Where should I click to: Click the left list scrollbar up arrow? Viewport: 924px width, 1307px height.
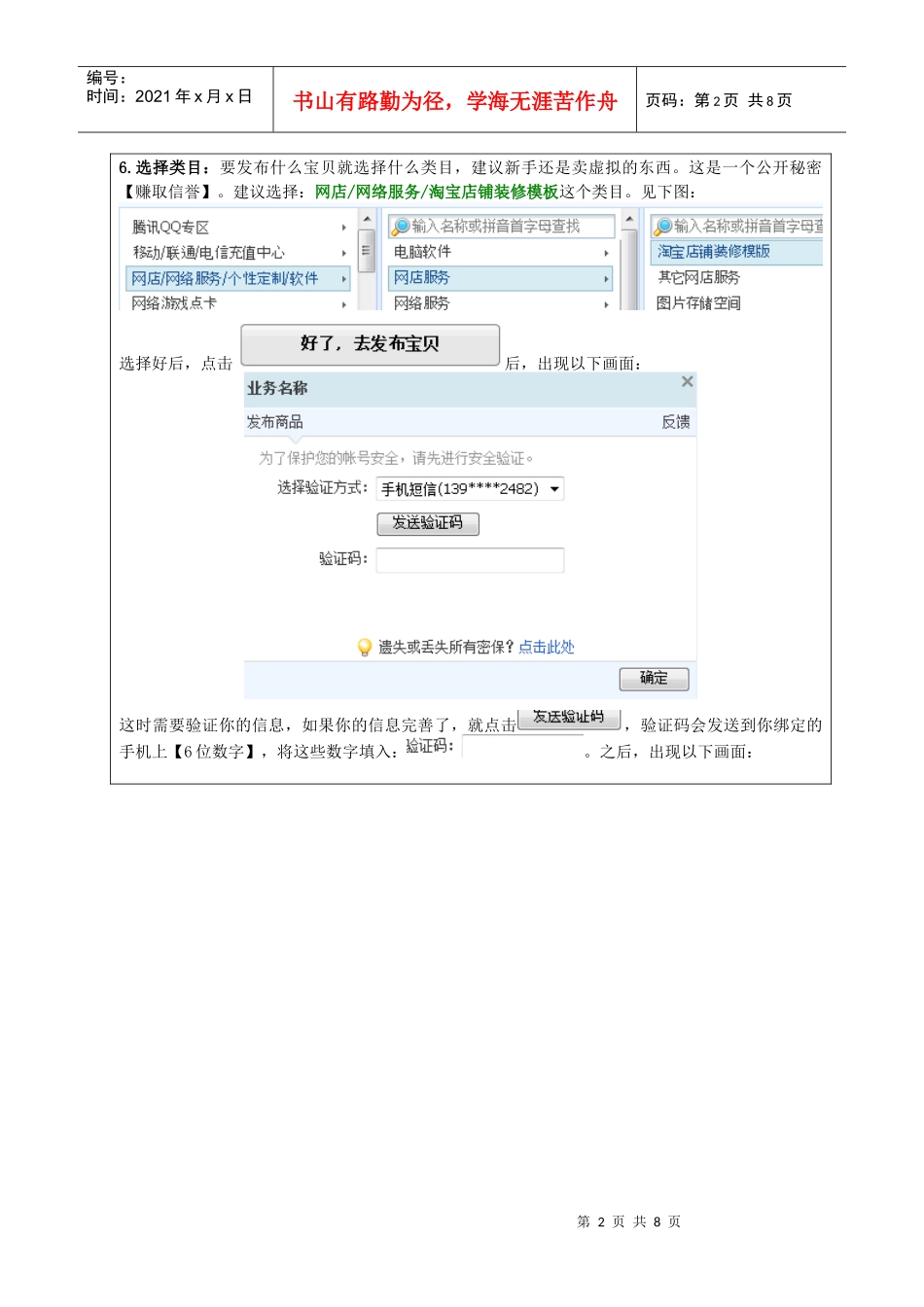point(366,220)
